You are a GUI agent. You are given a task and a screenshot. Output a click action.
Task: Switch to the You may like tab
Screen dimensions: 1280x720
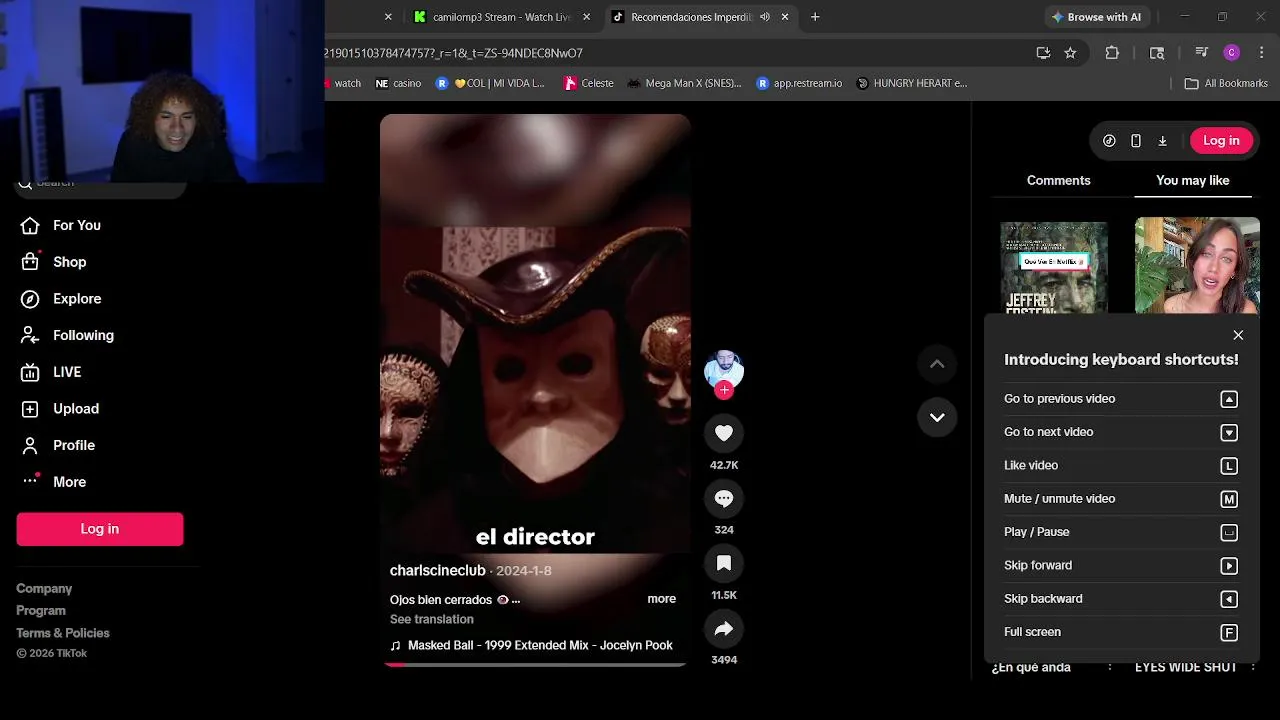click(x=1192, y=180)
